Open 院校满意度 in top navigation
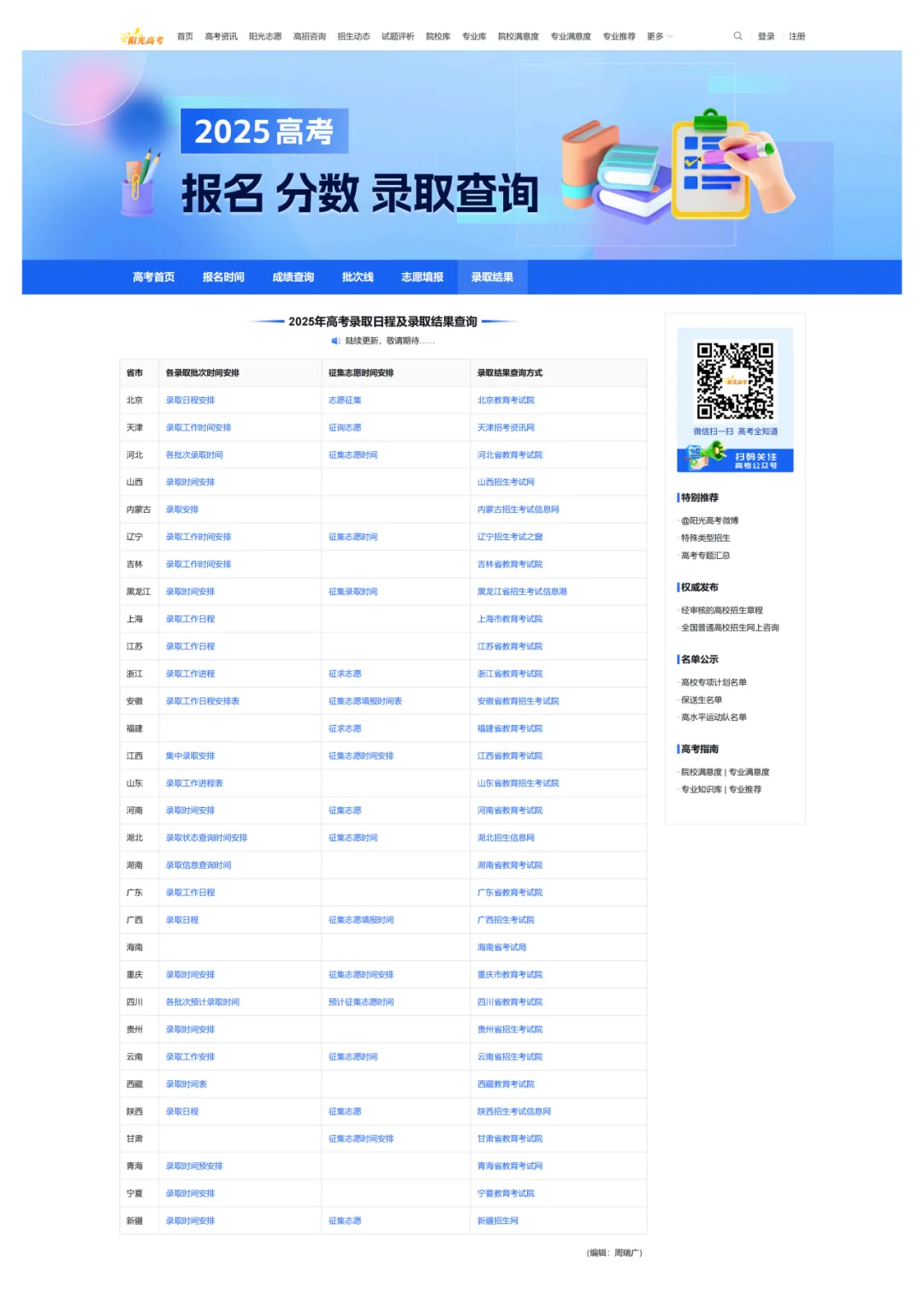The height and width of the screenshot is (1307, 924). coord(518,37)
